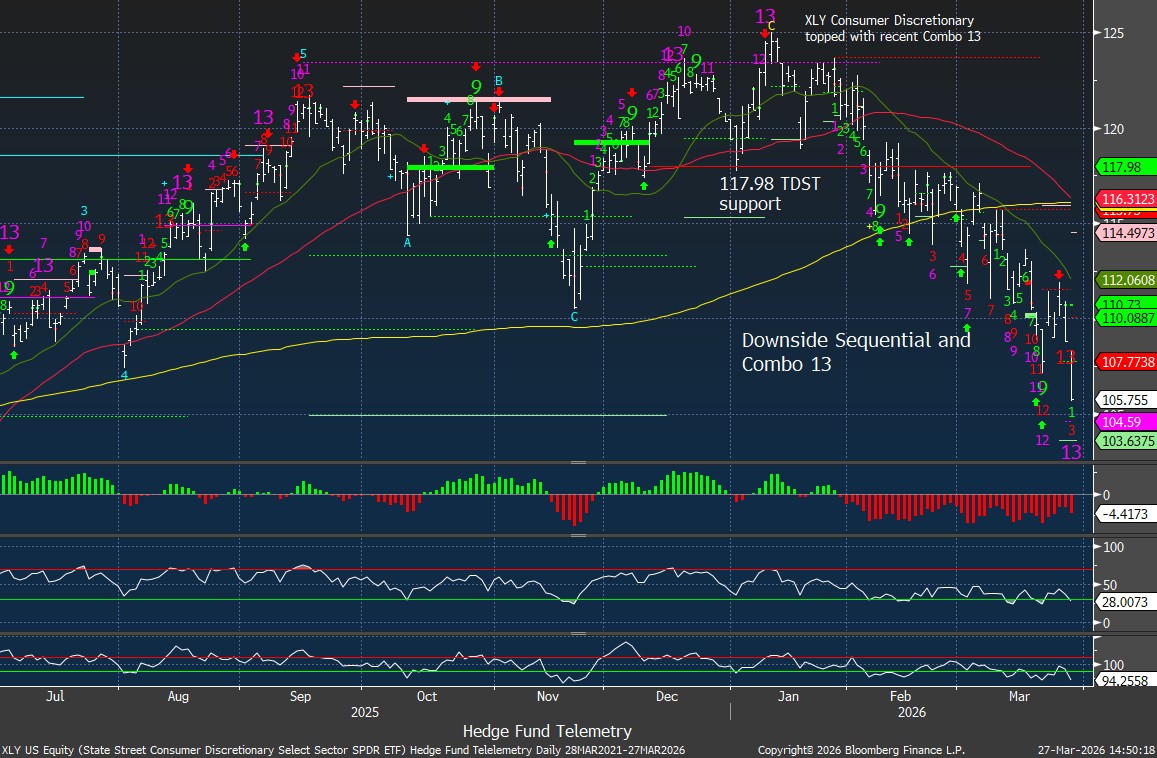This screenshot has width=1157, height=758.
Task: Click cyan wave label C at November low
Action: point(574,317)
